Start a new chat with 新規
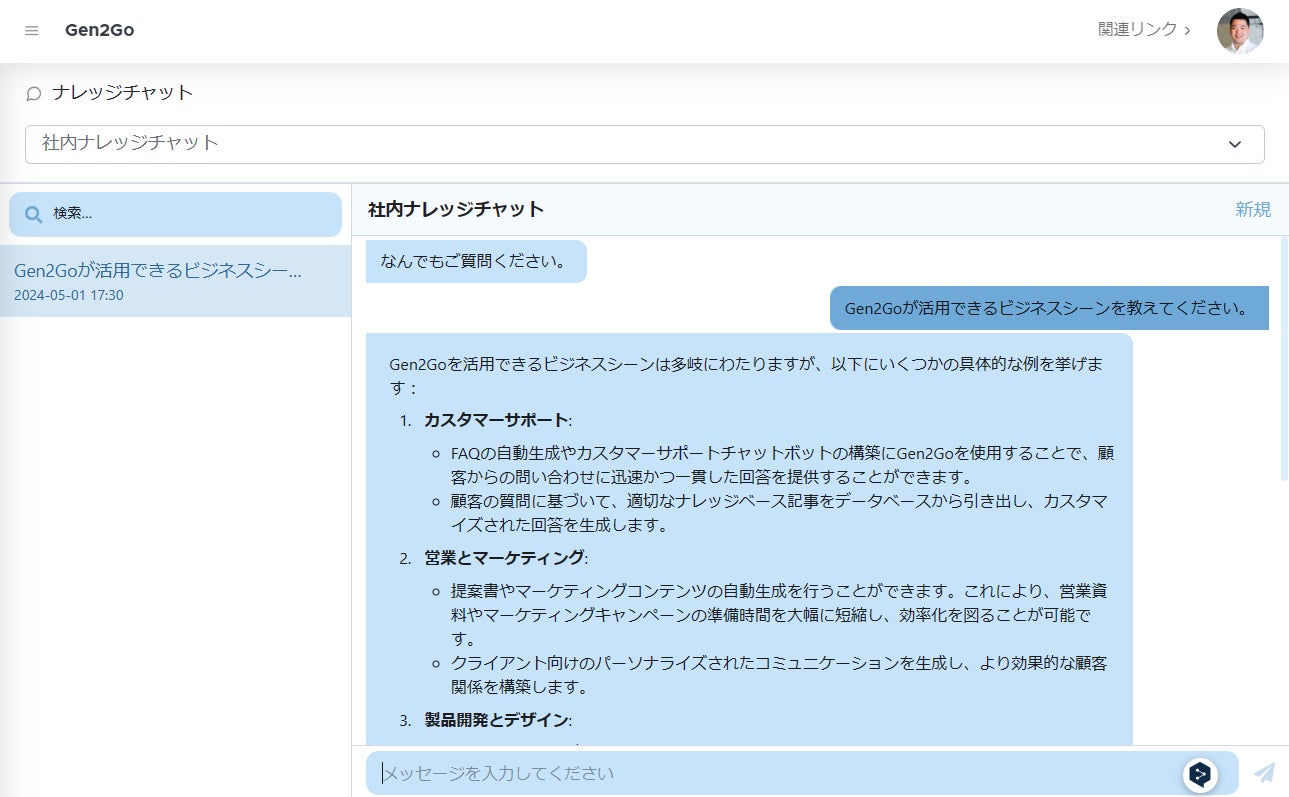The image size is (1289, 797). (1253, 209)
